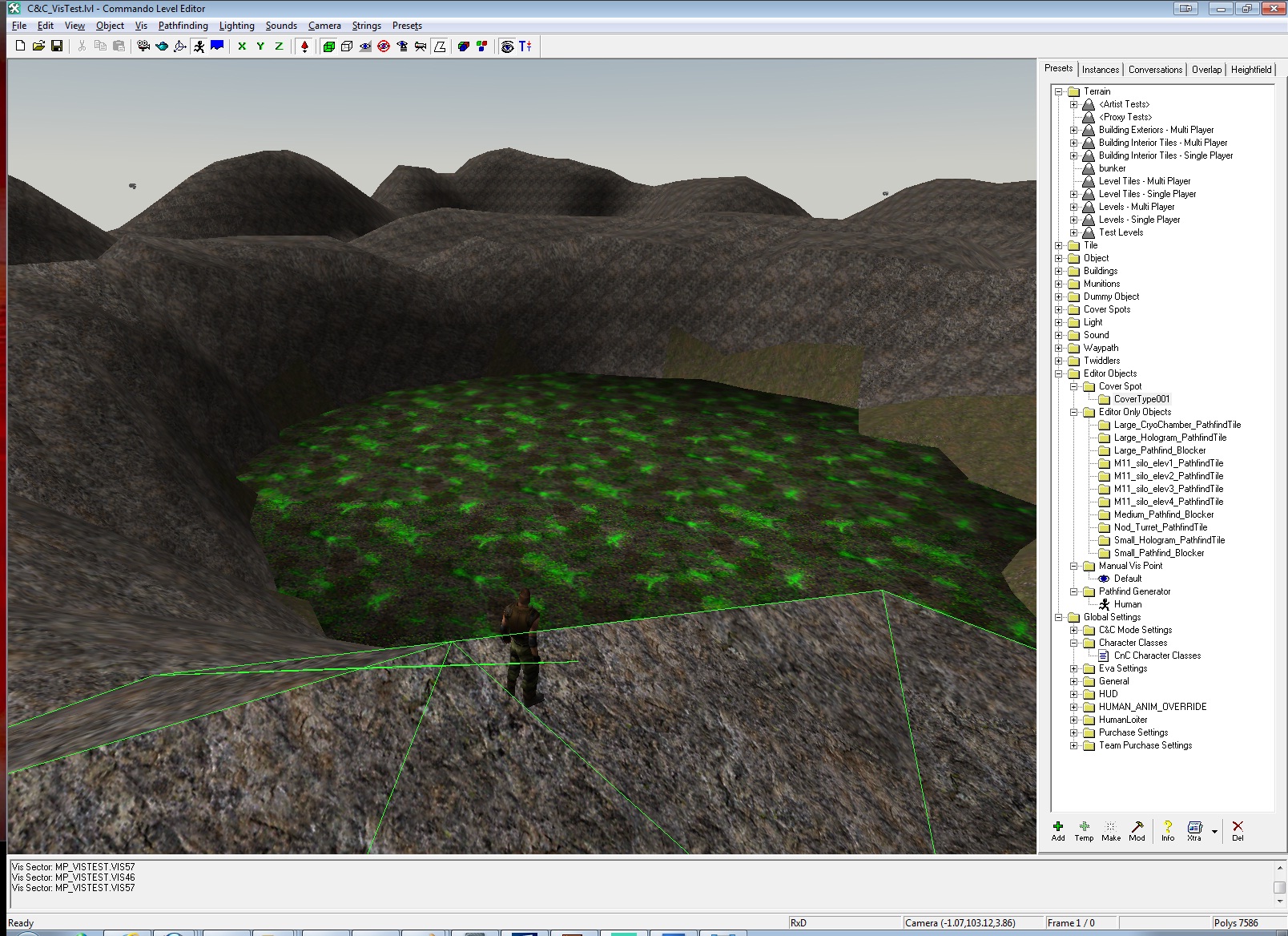Click the Del red X preset icon
The image size is (1288, 936).
click(1238, 830)
